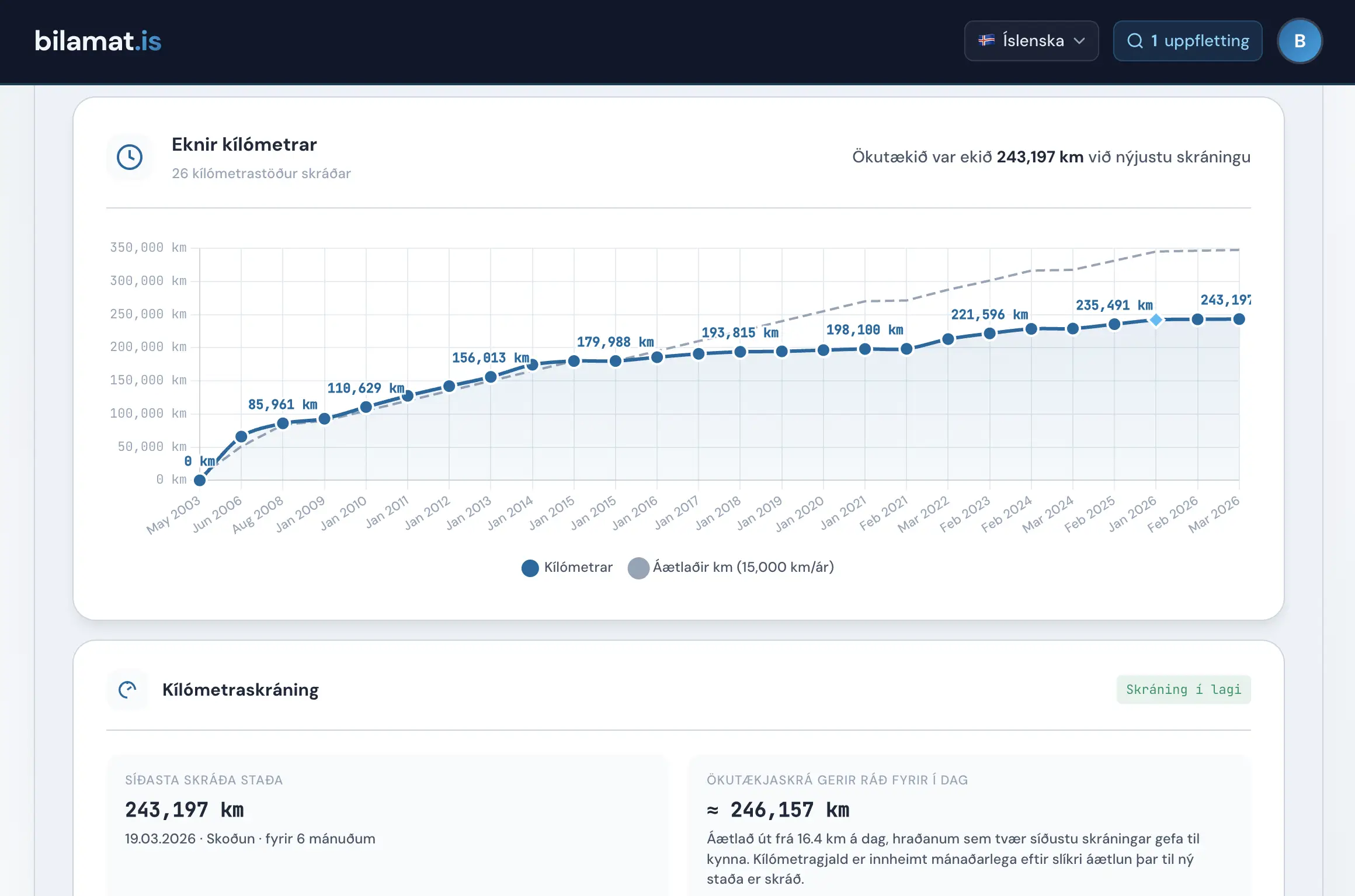Toggle the Áætlaðir km legend series
Viewport: 1355px width, 896px height.
tap(731, 568)
